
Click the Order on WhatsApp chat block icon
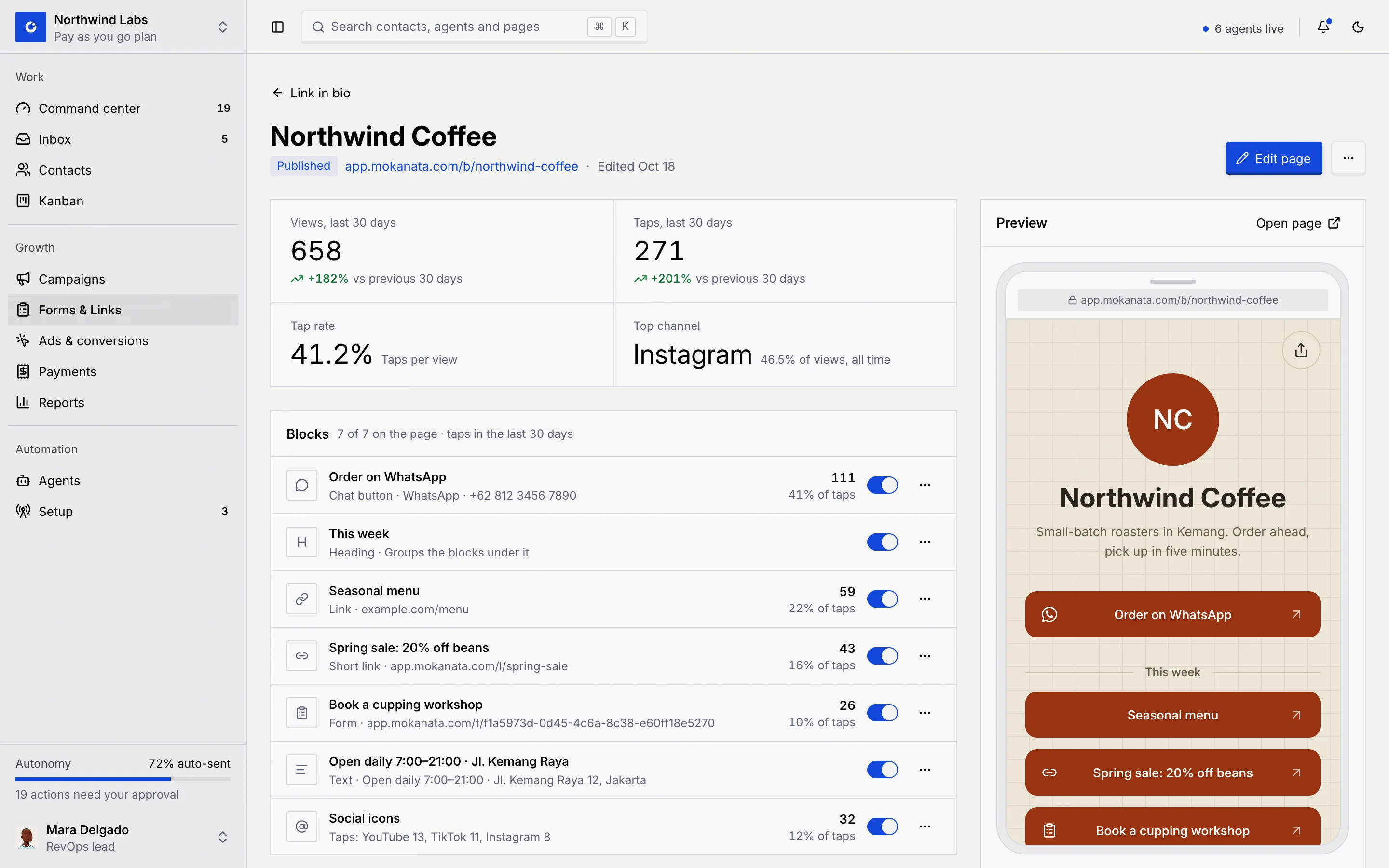(302, 486)
